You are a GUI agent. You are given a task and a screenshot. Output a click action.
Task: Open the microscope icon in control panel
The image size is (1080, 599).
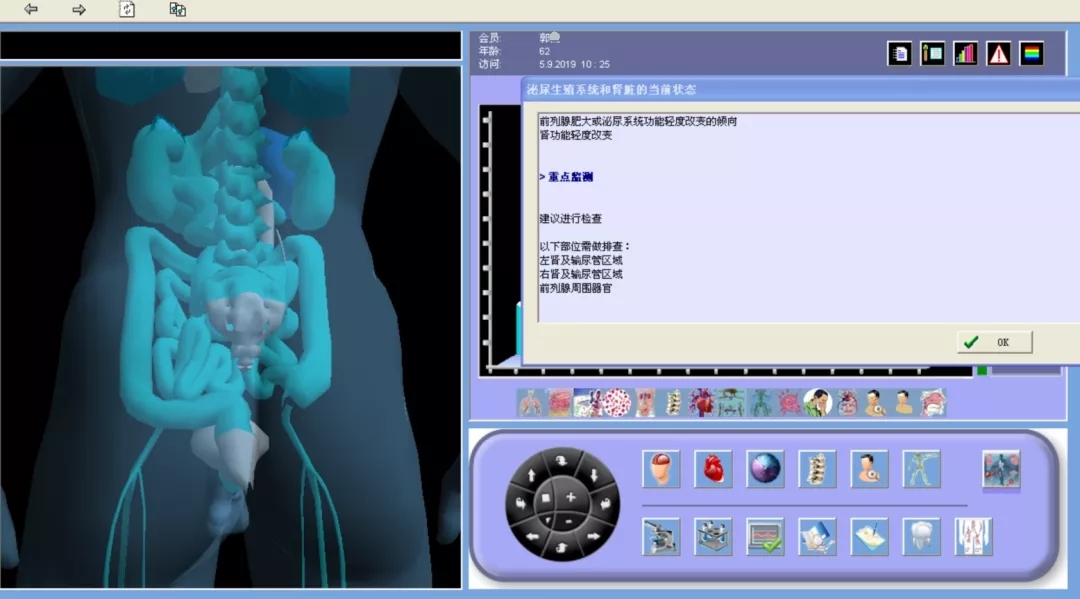tap(661, 537)
